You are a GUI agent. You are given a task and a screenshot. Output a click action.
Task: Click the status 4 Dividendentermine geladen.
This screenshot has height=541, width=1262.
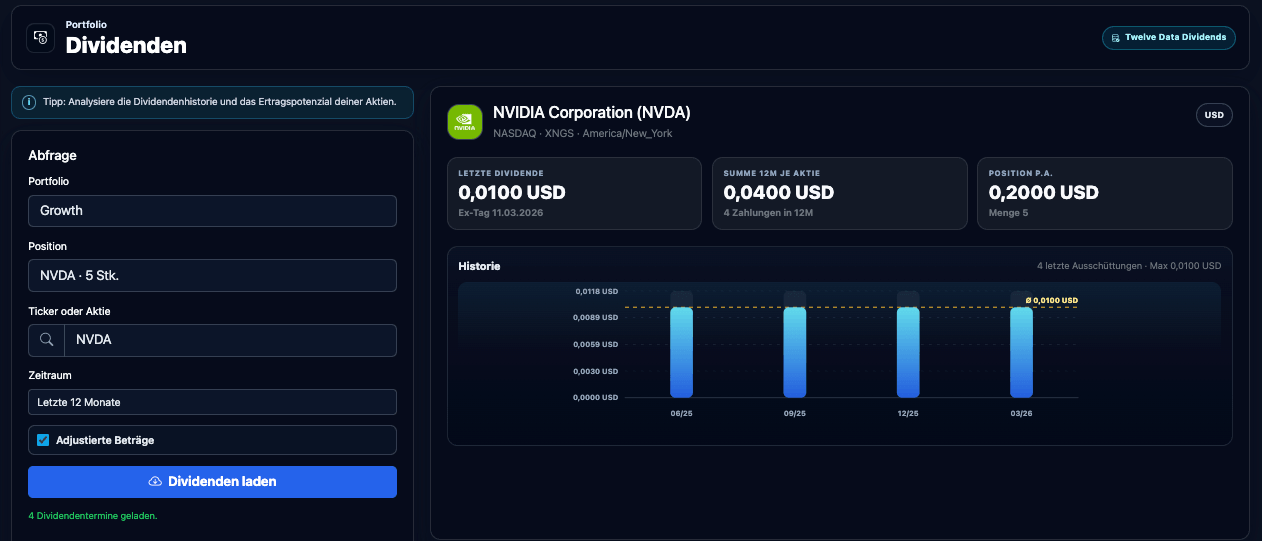[x=93, y=516]
